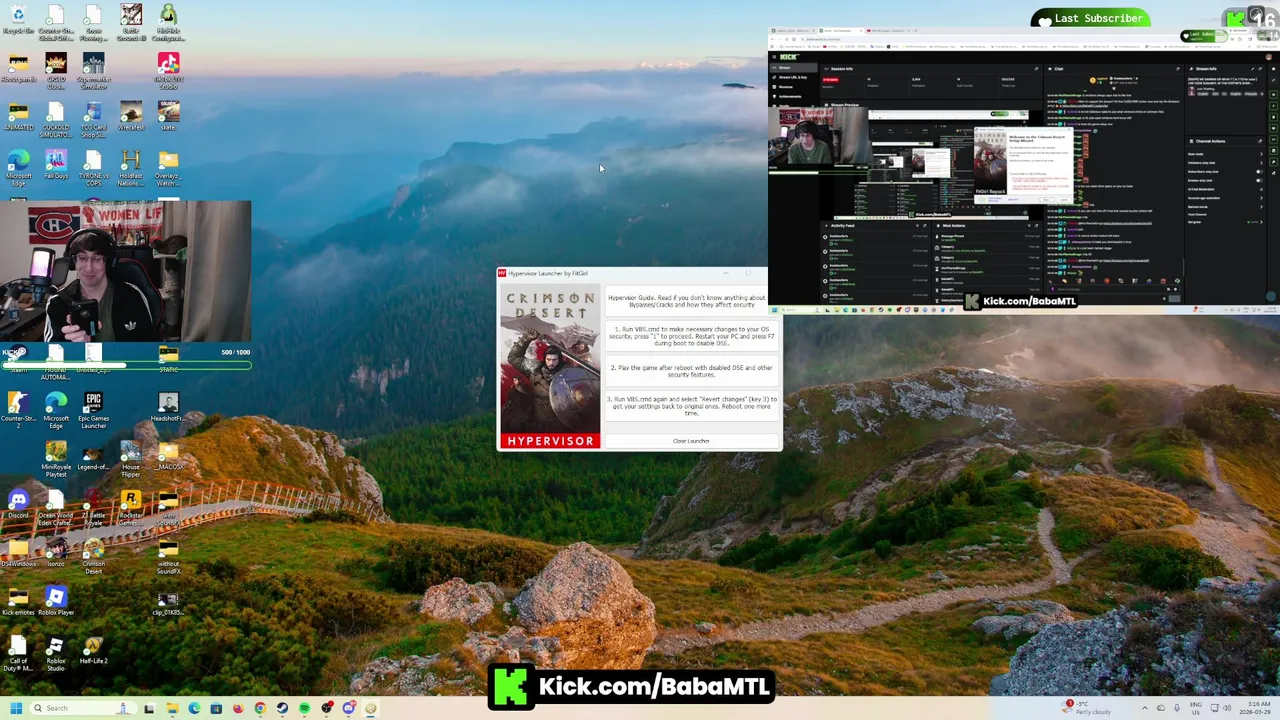
Task: Open Spotify from the taskbar
Action: point(304,708)
